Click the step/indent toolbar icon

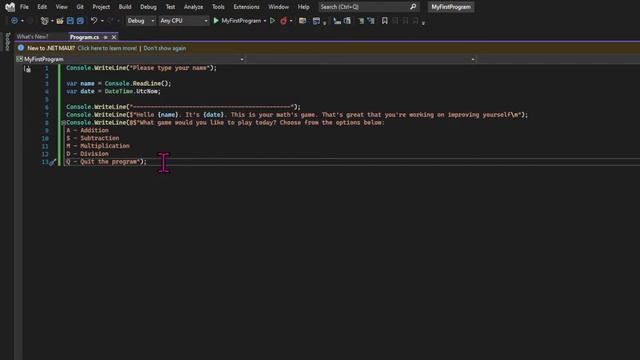click(x=337, y=21)
